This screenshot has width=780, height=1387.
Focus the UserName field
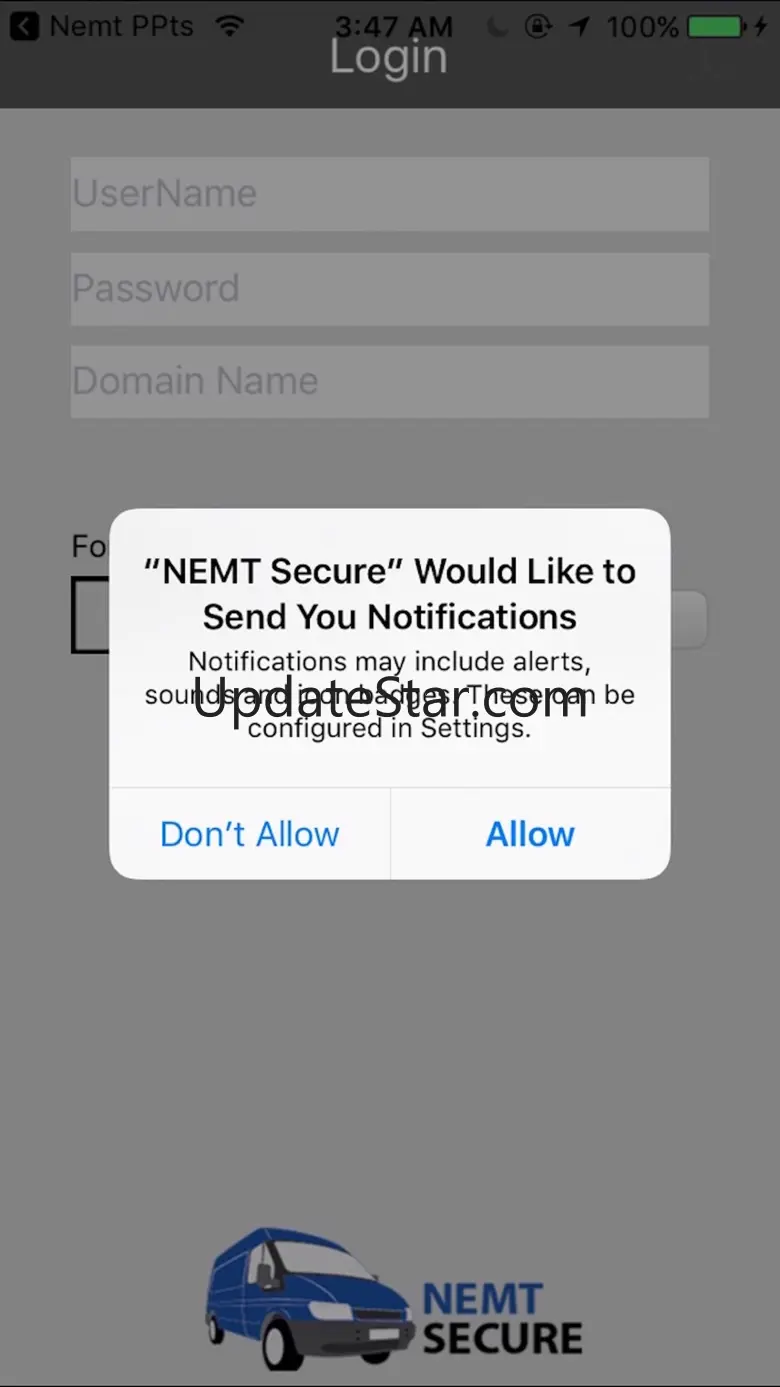[390, 193]
